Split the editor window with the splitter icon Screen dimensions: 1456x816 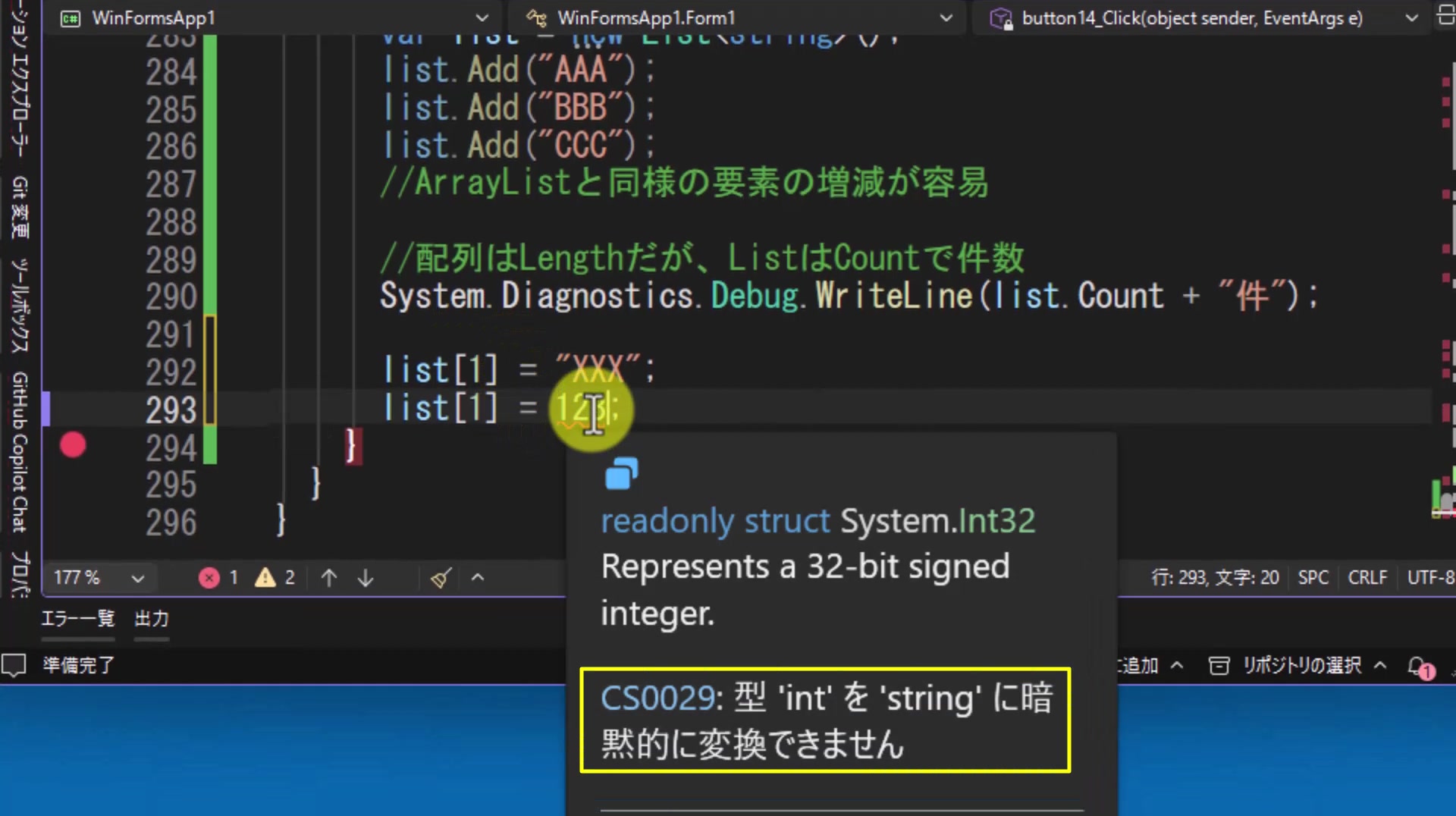click(x=1445, y=16)
